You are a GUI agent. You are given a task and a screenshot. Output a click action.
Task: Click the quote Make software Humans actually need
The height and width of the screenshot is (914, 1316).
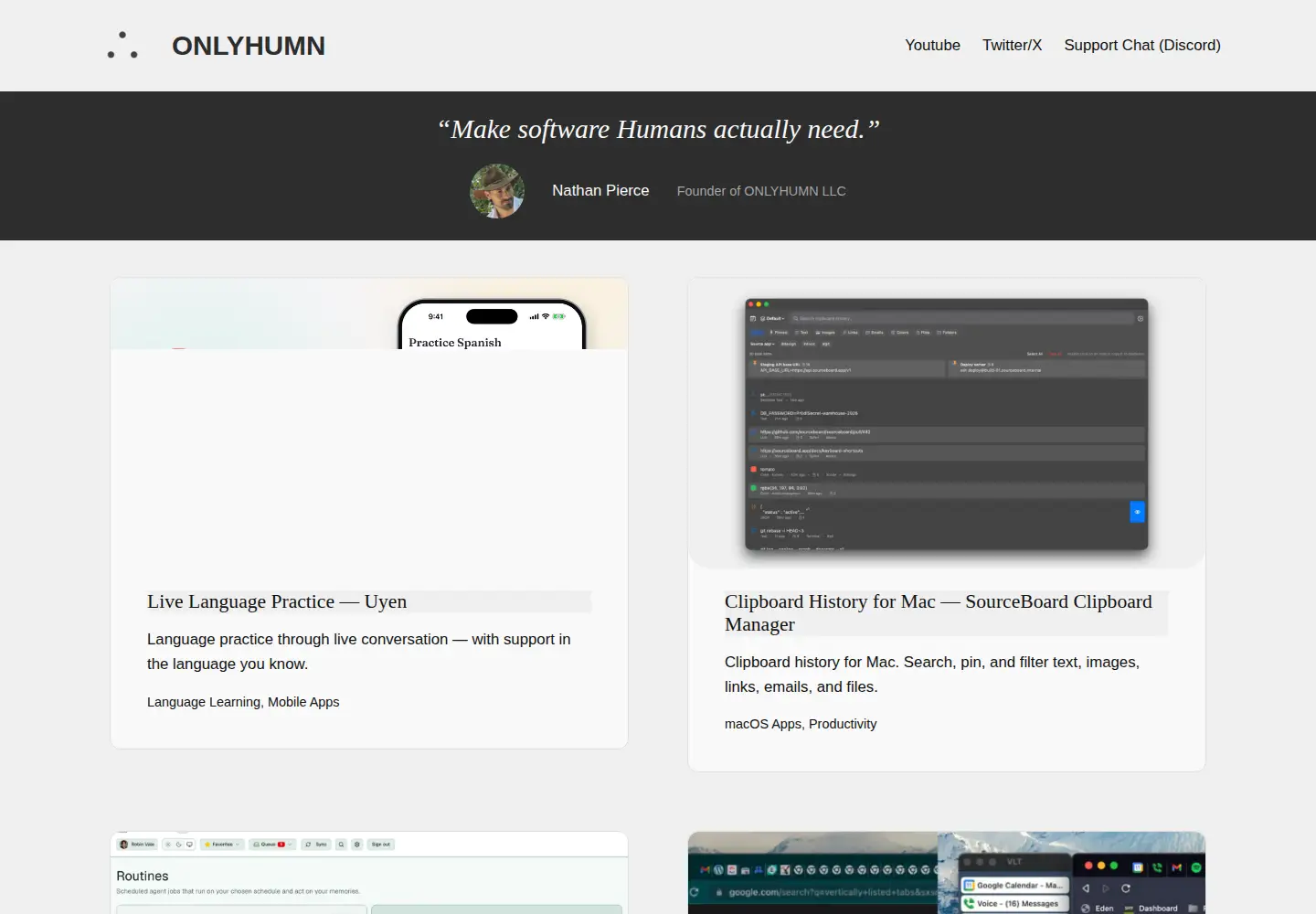coord(658,130)
